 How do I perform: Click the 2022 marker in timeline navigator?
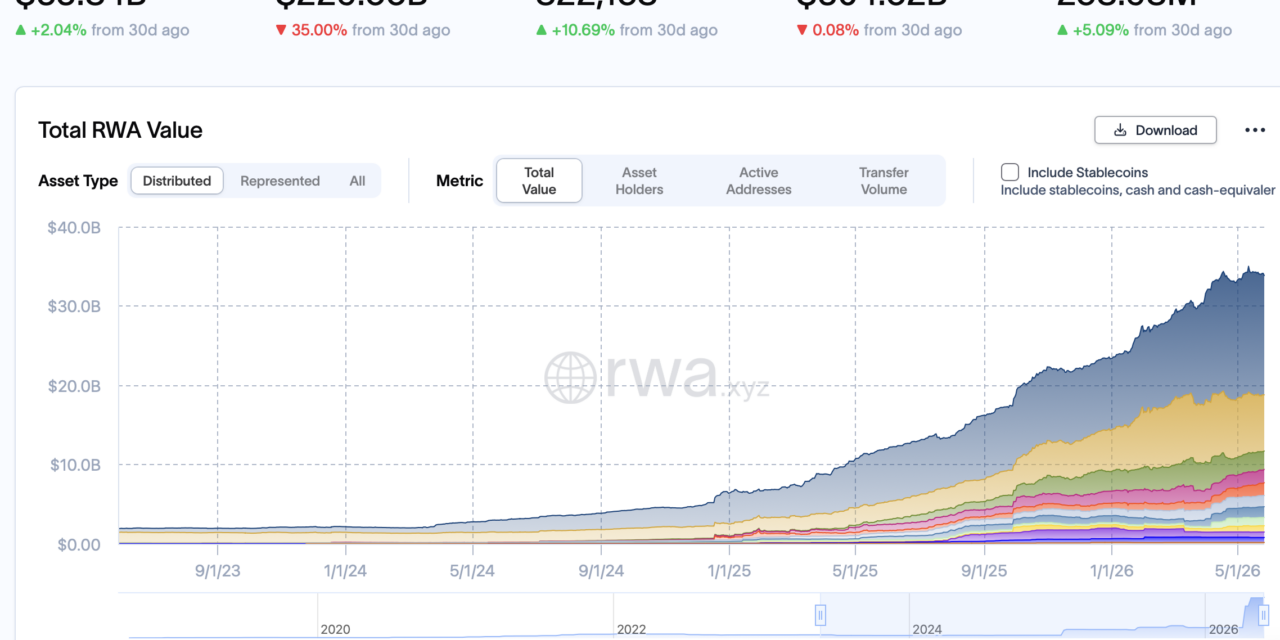coord(632,629)
